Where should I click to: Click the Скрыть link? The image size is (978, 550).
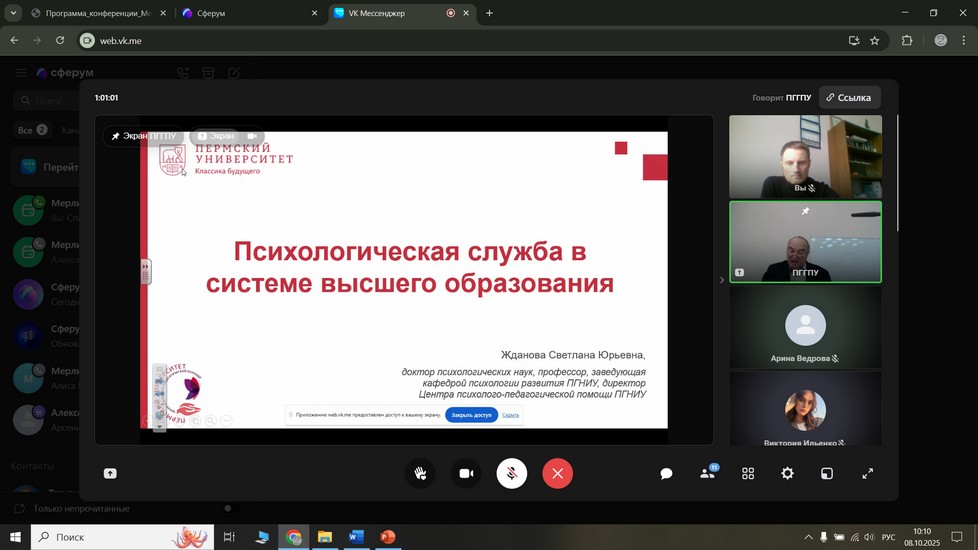(x=510, y=414)
